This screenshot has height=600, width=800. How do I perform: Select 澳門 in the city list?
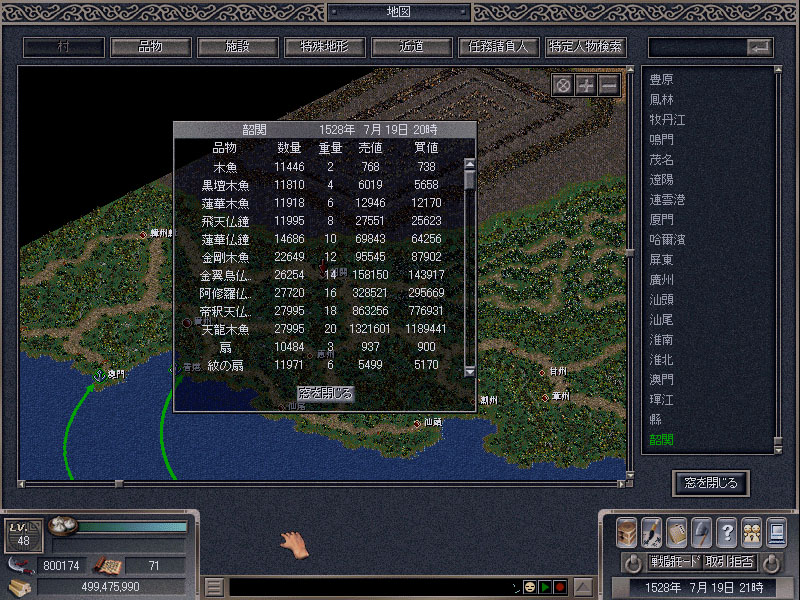pos(661,379)
